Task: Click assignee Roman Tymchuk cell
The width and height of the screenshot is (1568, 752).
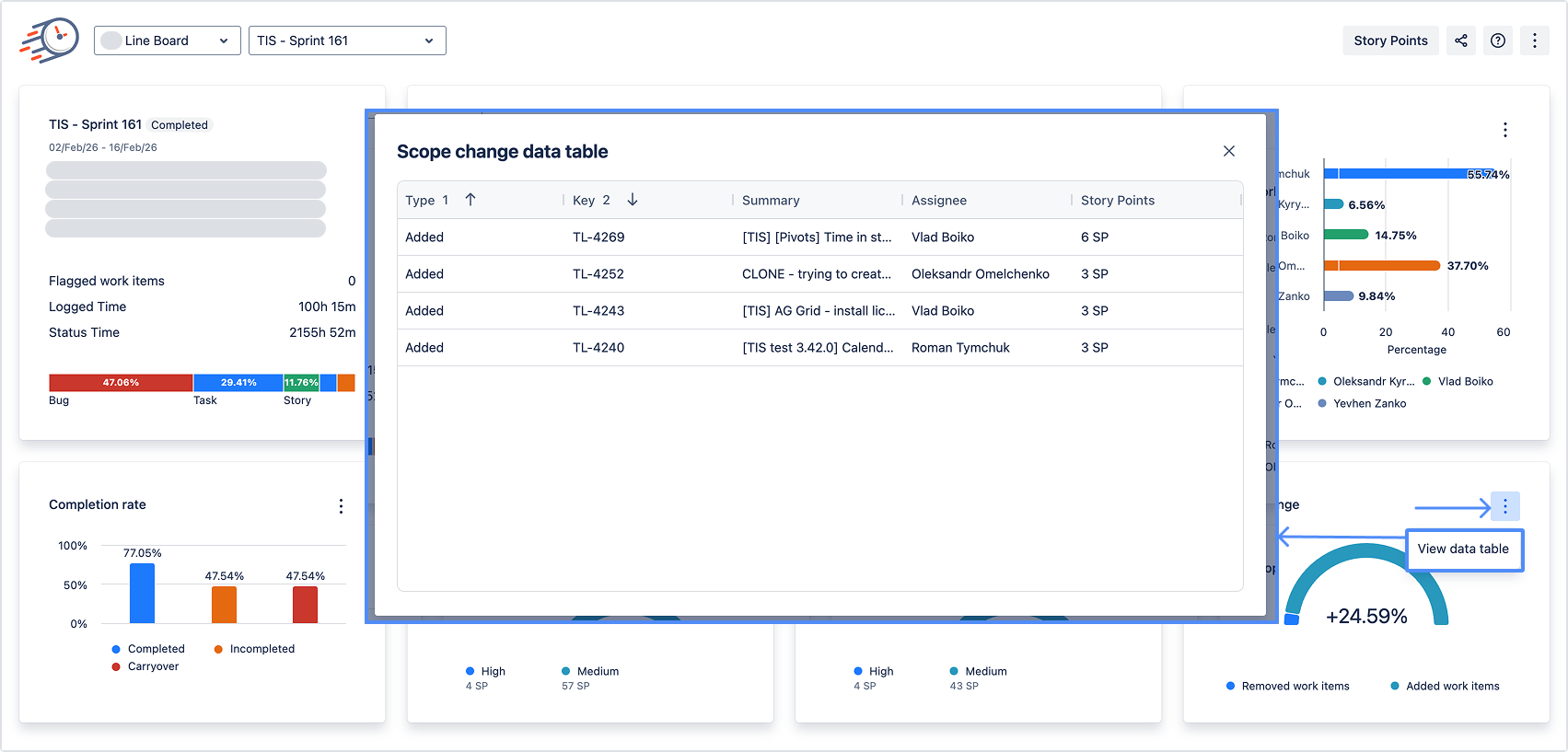Action: click(x=960, y=348)
